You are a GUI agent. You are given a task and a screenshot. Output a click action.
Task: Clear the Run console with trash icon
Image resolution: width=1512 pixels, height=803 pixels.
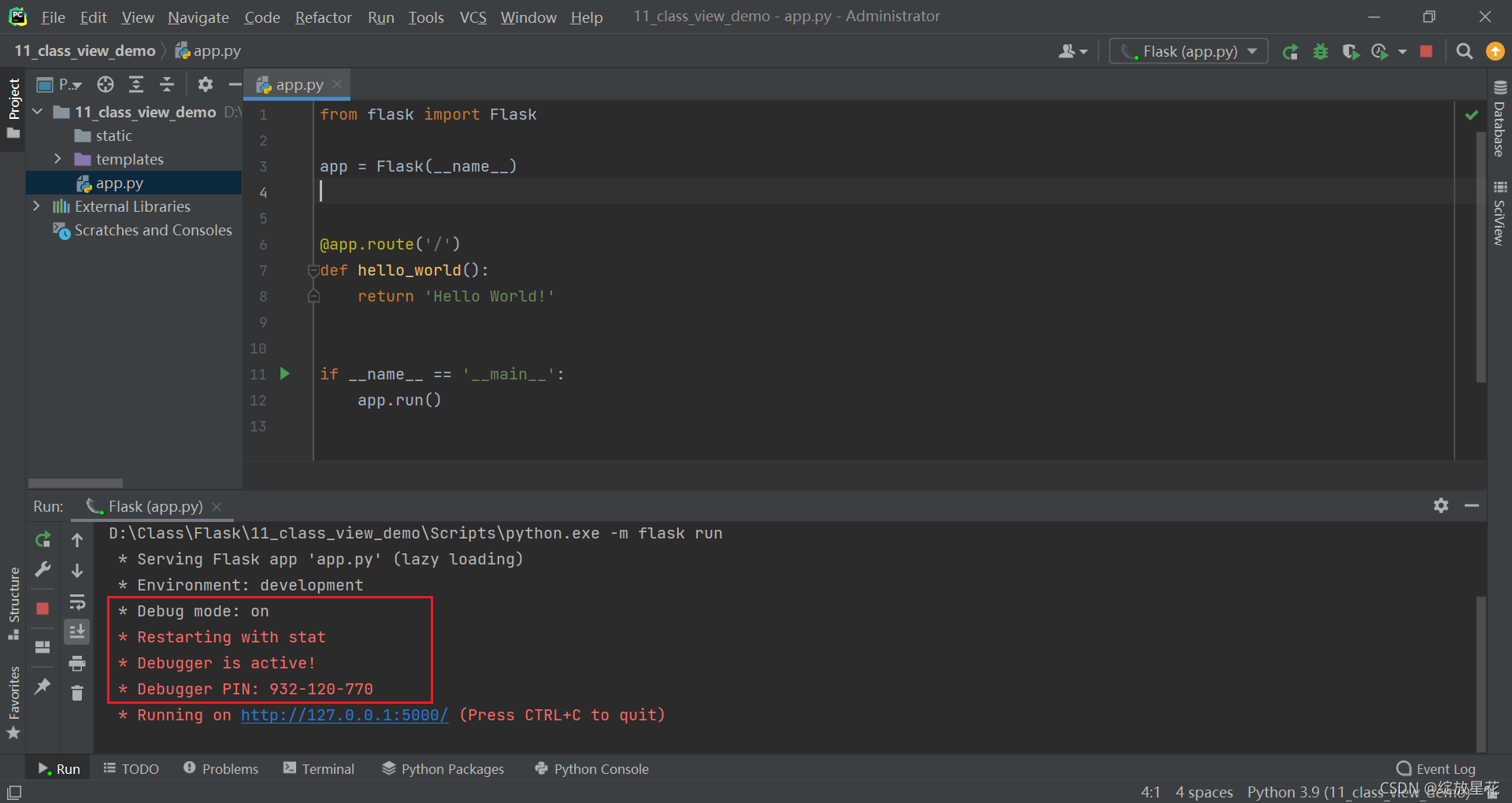(76, 693)
